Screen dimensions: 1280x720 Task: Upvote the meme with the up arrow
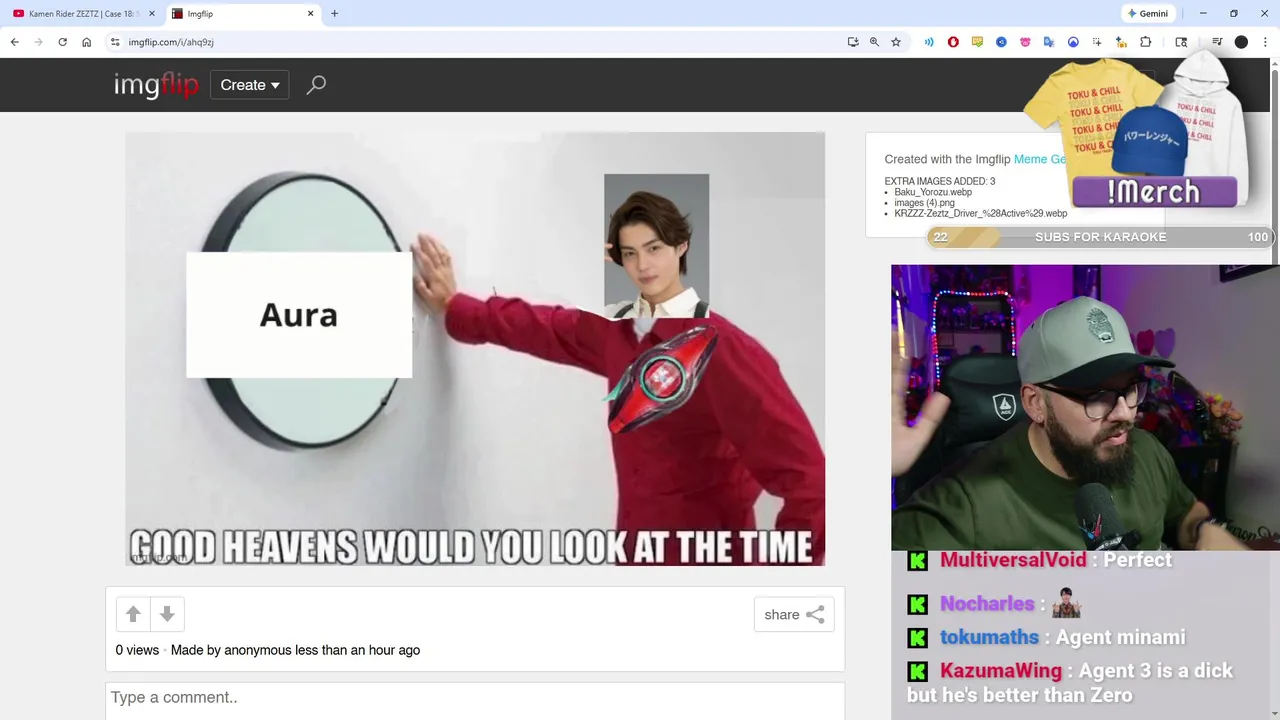coord(133,615)
